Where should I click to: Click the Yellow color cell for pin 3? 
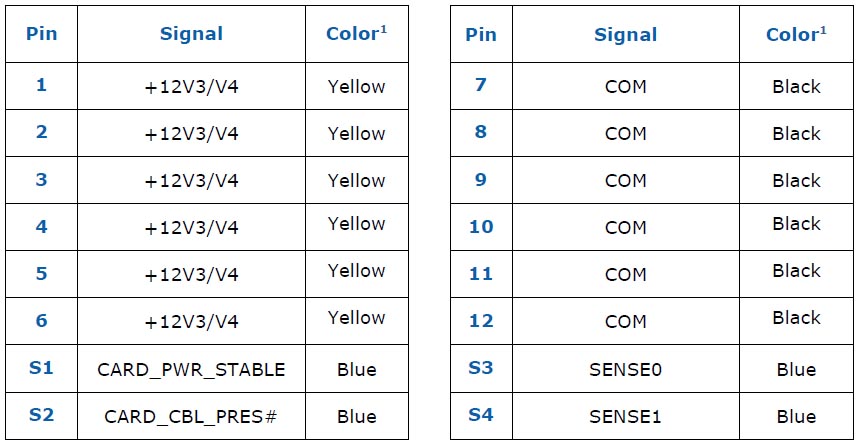356,180
